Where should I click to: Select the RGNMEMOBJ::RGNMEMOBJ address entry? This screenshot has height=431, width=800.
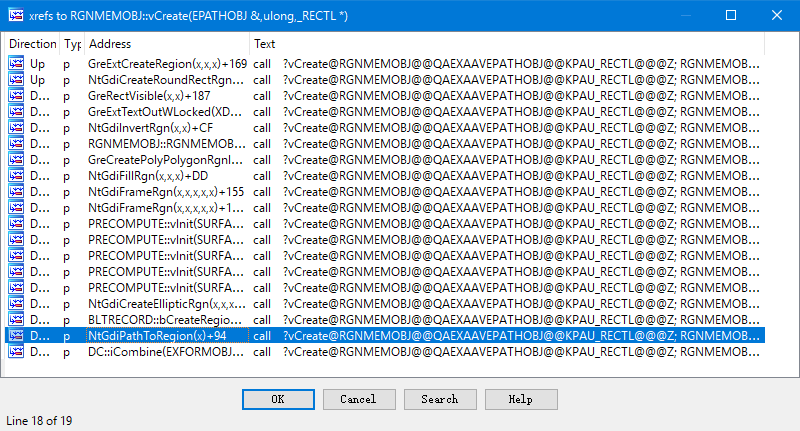pos(164,143)
